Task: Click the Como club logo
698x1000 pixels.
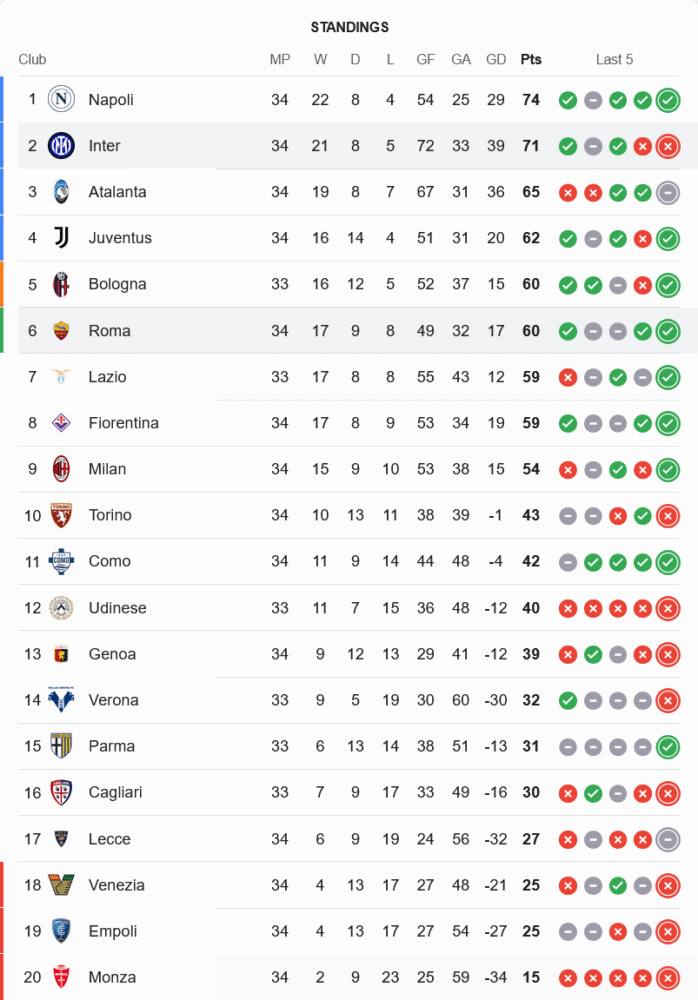Action: click(x=61, y=561)
